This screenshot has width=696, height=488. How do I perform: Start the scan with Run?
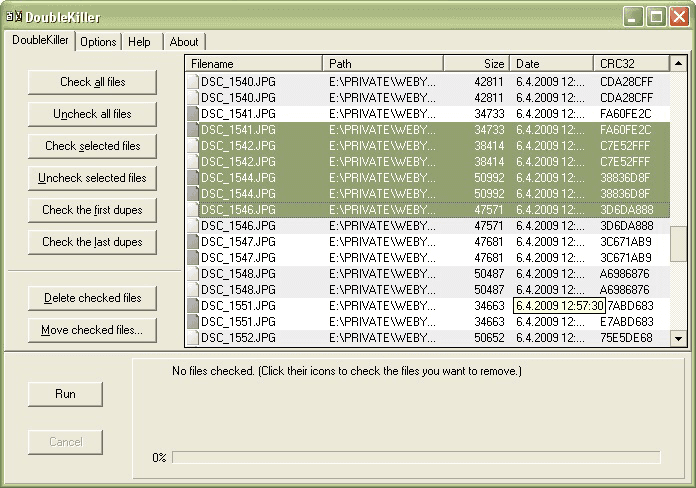tap(65, 394)
